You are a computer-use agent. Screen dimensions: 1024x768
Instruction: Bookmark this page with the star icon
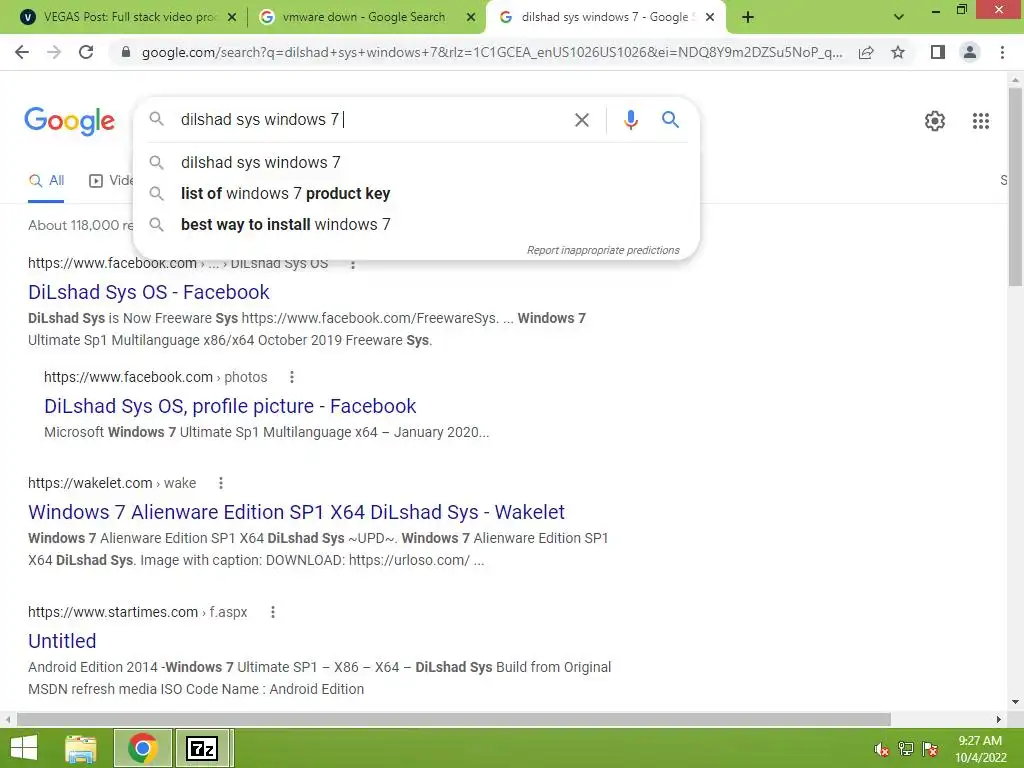[x=898, y=52]
